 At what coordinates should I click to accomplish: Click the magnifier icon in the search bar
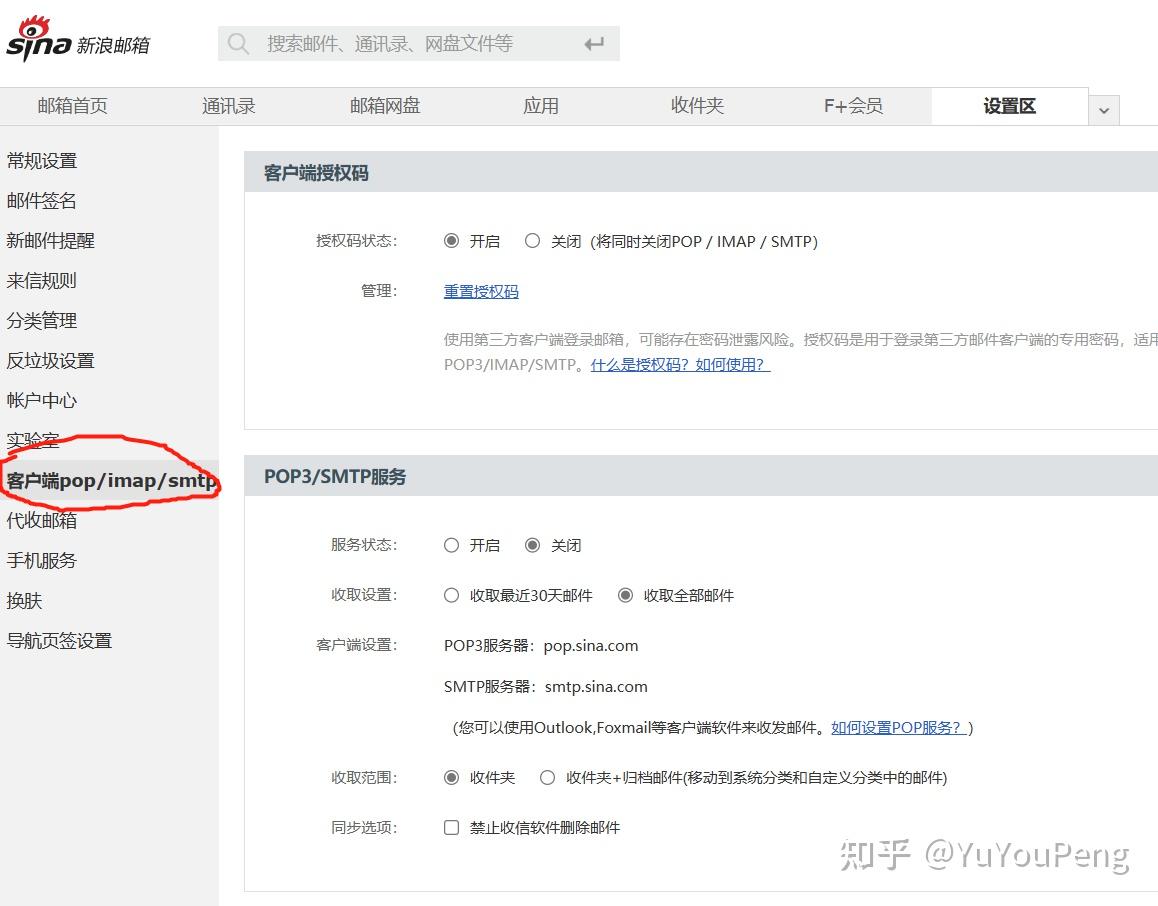238,43
